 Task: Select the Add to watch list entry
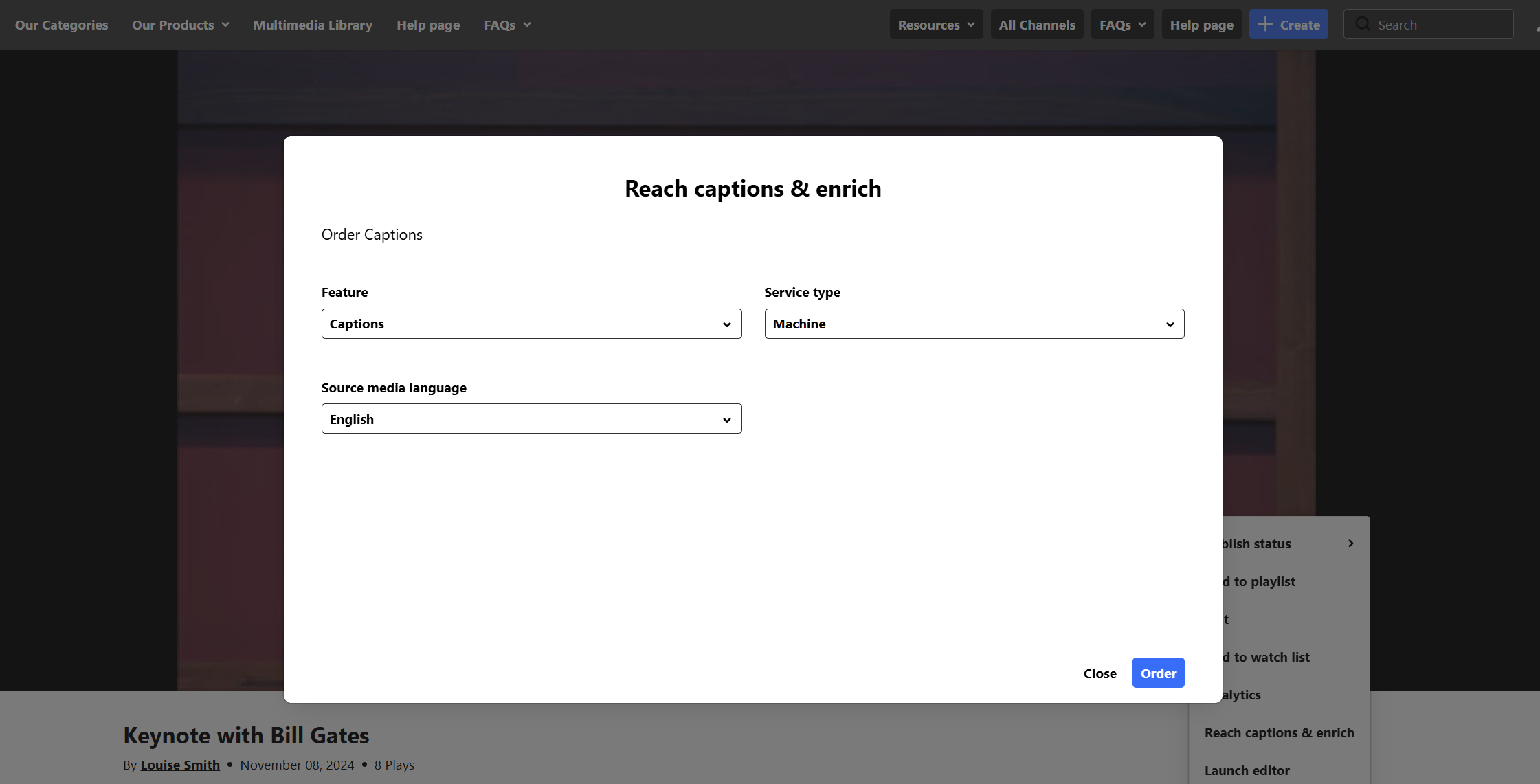[1271, 657]
